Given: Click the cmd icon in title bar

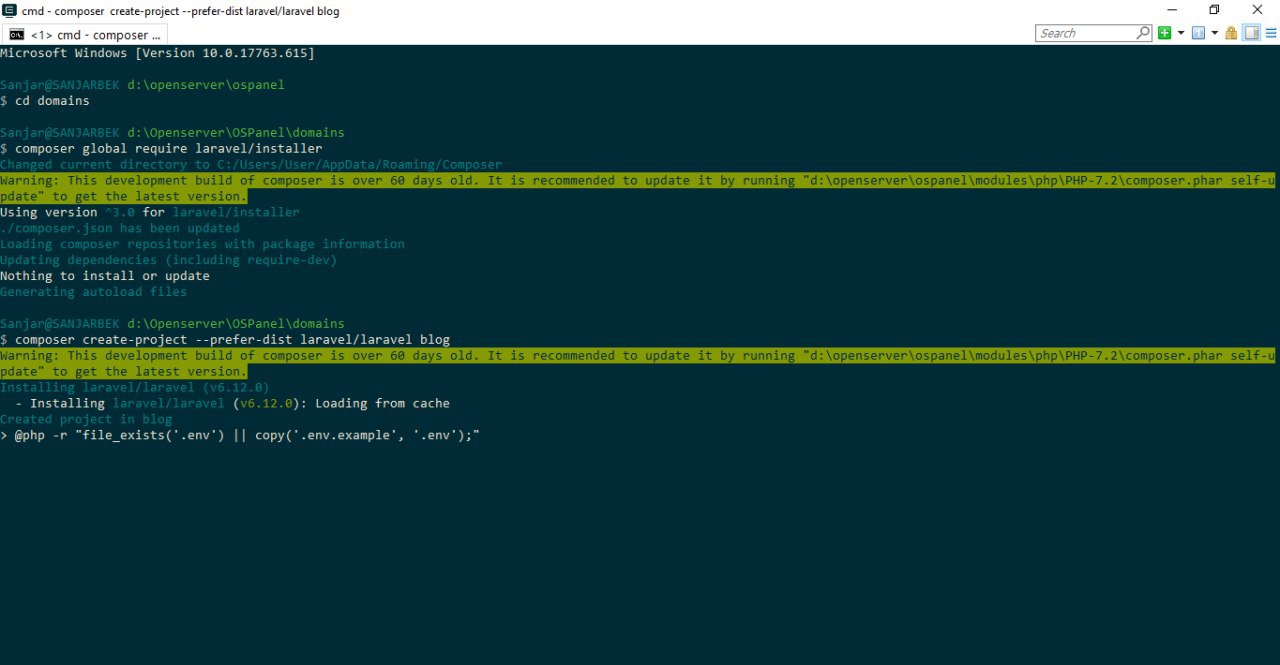Looking at the screenshot, I should tap(10, 10).
